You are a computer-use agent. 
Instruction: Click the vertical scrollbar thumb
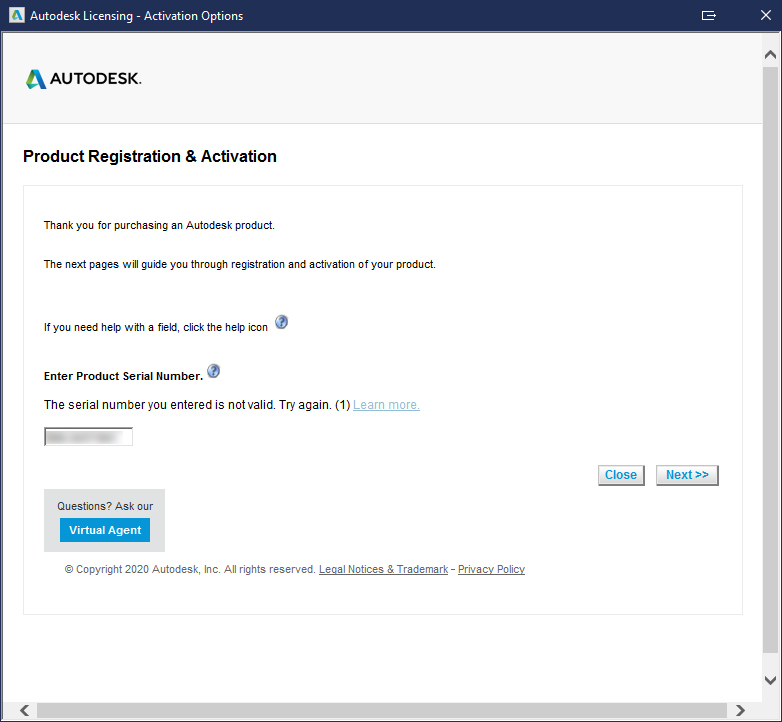[x=771, y=359]
